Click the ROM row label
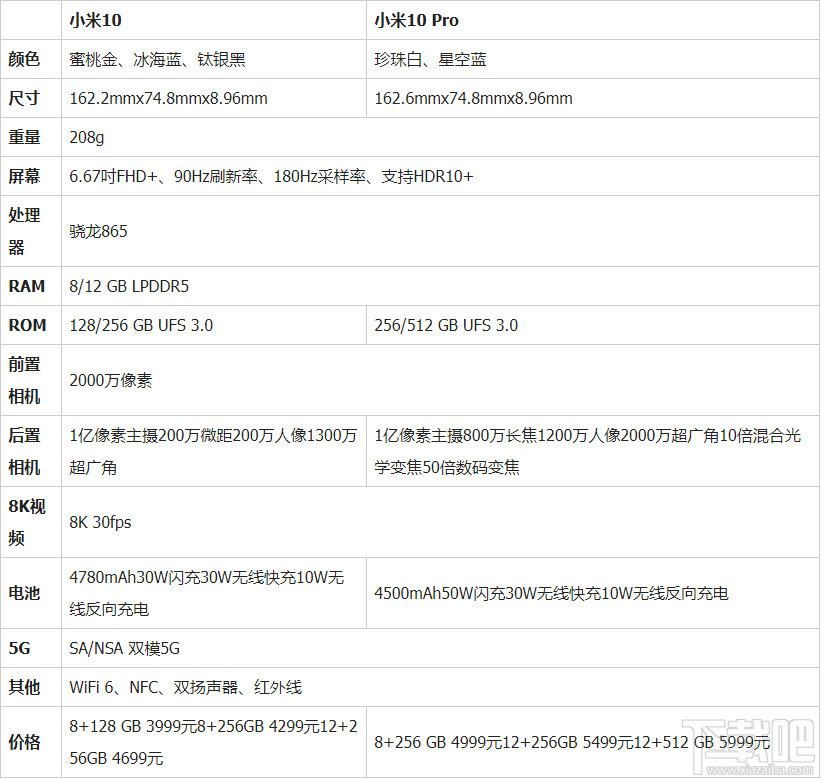Viewport: 822px width, 780px height. coord(30,325)
